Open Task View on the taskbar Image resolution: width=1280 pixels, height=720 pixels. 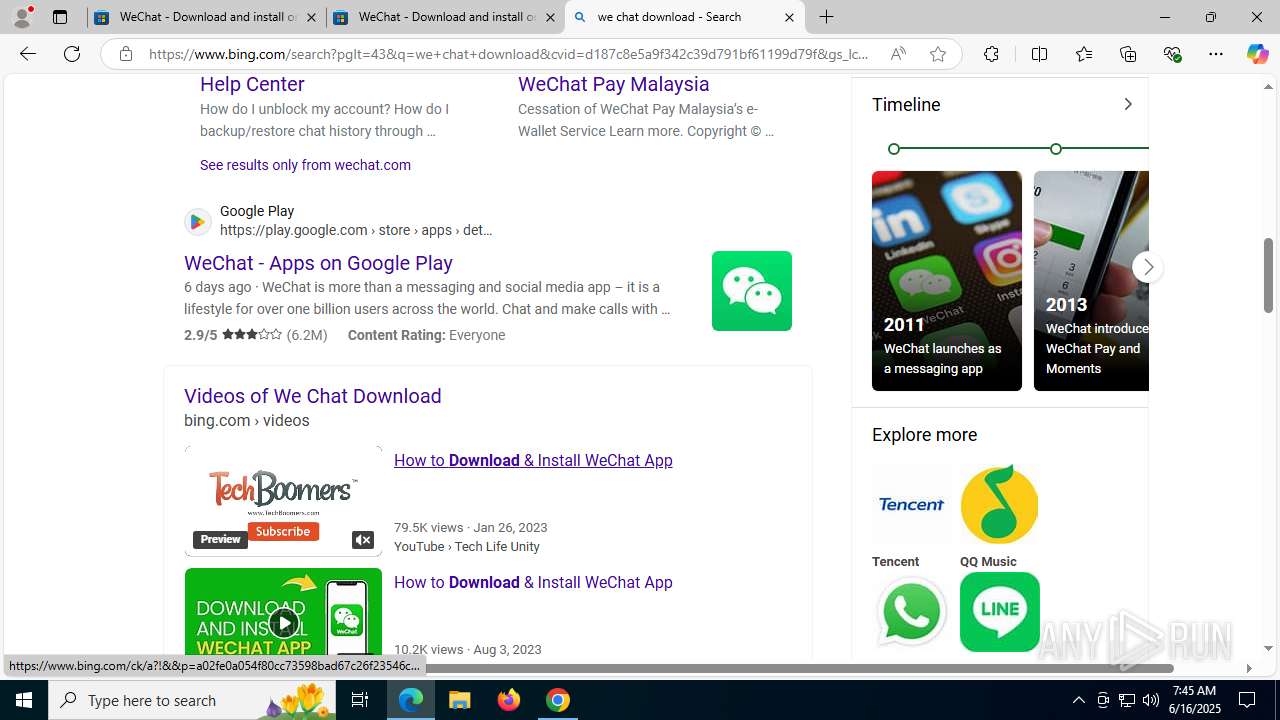[360, 700]
